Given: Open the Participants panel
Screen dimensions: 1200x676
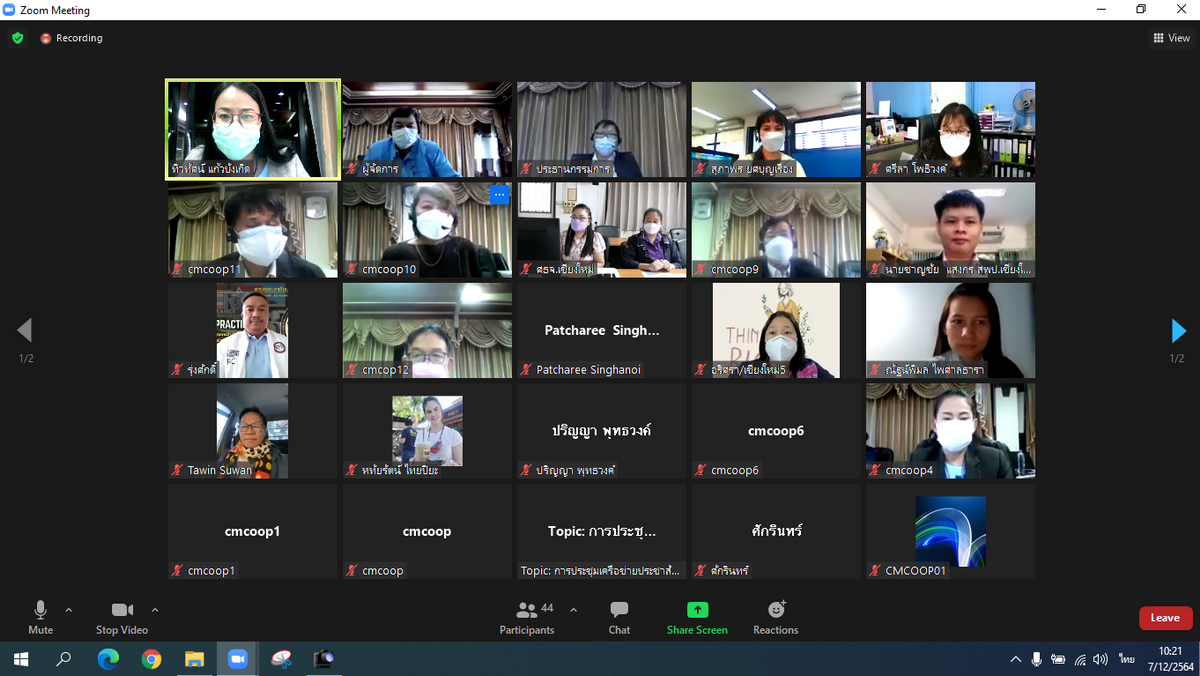Looking at the screenshot, I should (x=527, y=617).
